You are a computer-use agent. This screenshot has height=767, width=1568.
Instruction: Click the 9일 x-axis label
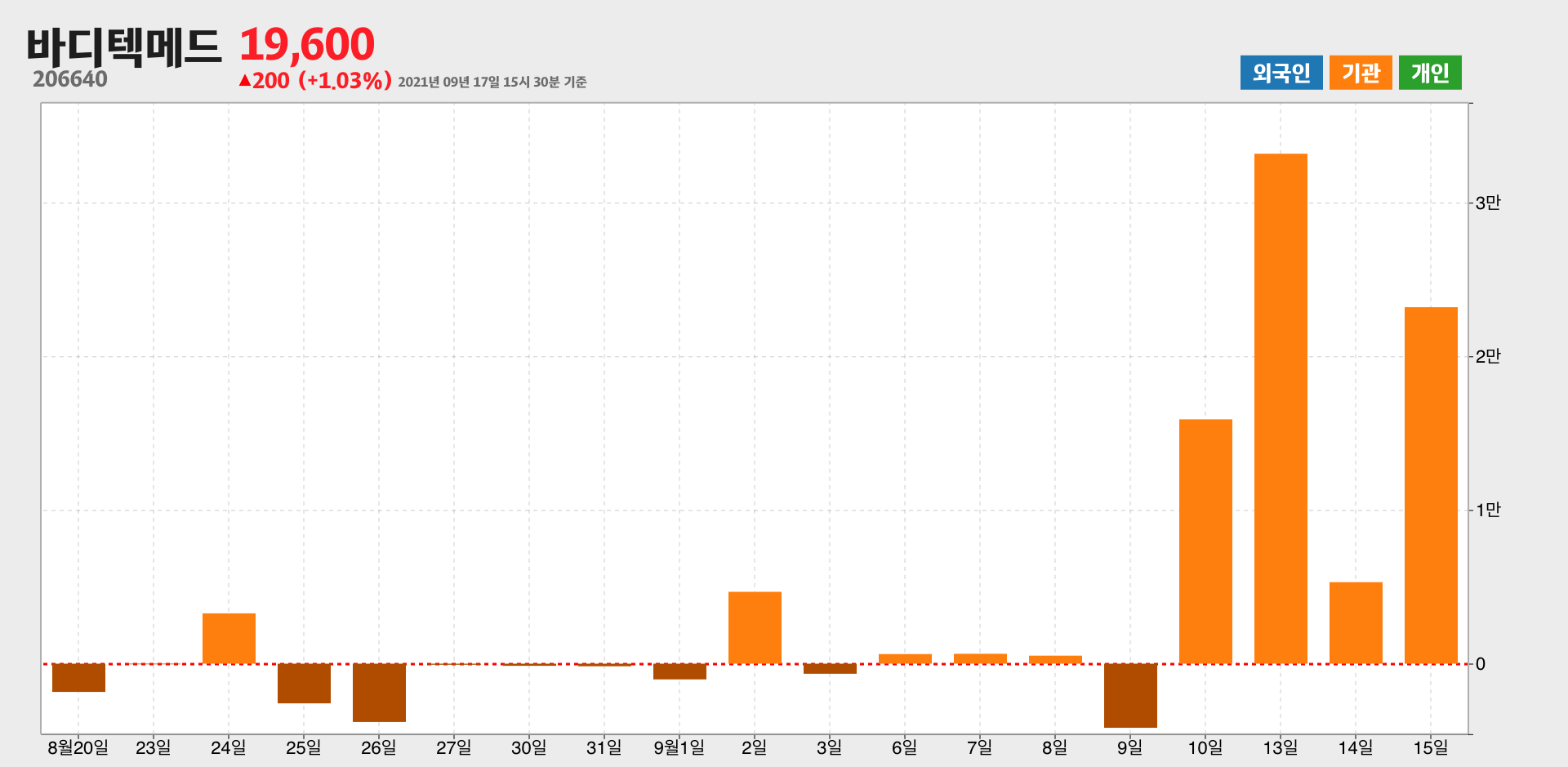pyautogui.click(x=1129, y=747)
